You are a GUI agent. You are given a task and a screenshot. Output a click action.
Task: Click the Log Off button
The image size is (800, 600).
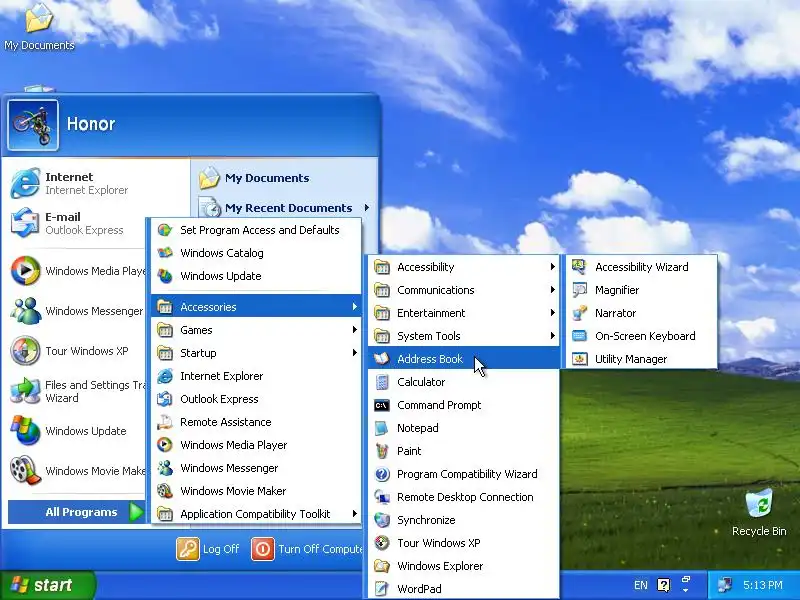208,549
